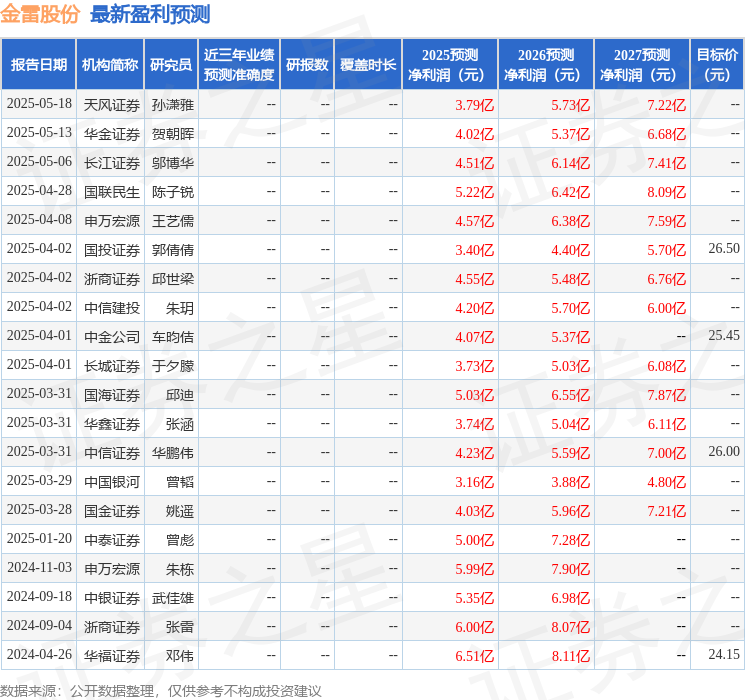This screenshot has width=745, height=700.
Task: Select the 长城证券 institution cell
Action: point(112,366)
